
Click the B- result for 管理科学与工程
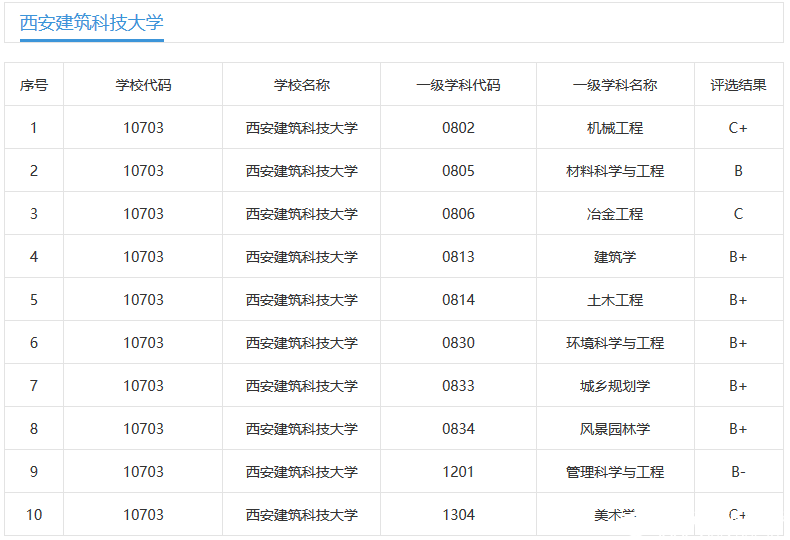pyautogui.click(x=738, y=472)
